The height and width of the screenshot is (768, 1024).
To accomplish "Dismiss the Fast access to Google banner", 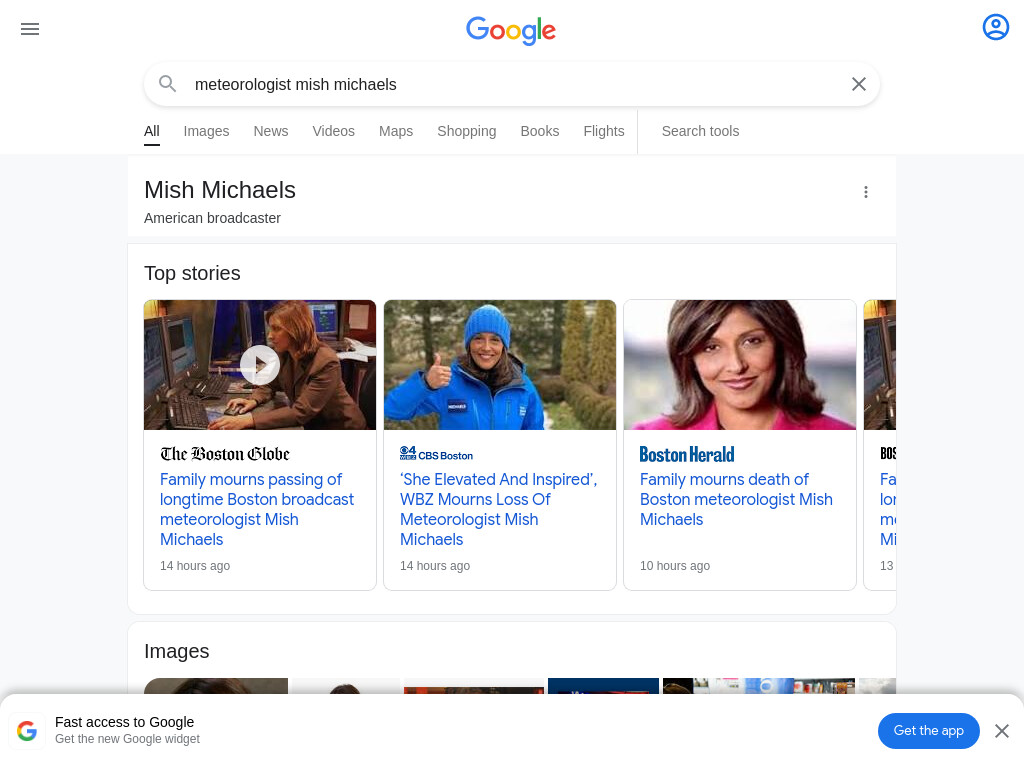I will click(1002, 731).
